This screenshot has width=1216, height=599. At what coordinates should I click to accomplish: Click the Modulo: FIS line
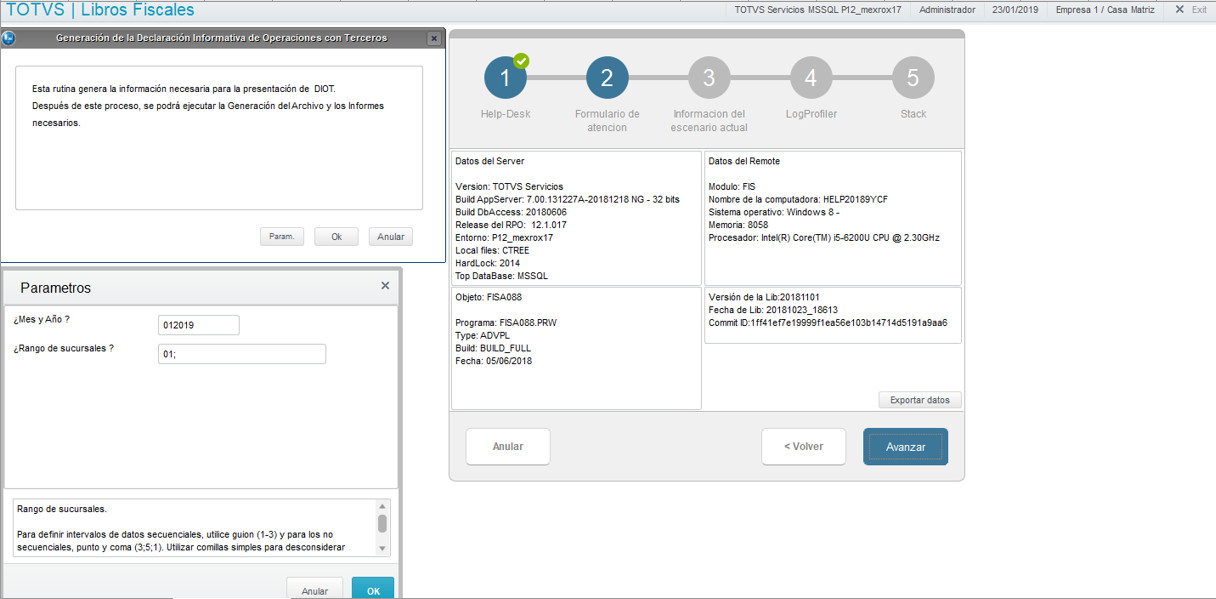click(733, 186)
